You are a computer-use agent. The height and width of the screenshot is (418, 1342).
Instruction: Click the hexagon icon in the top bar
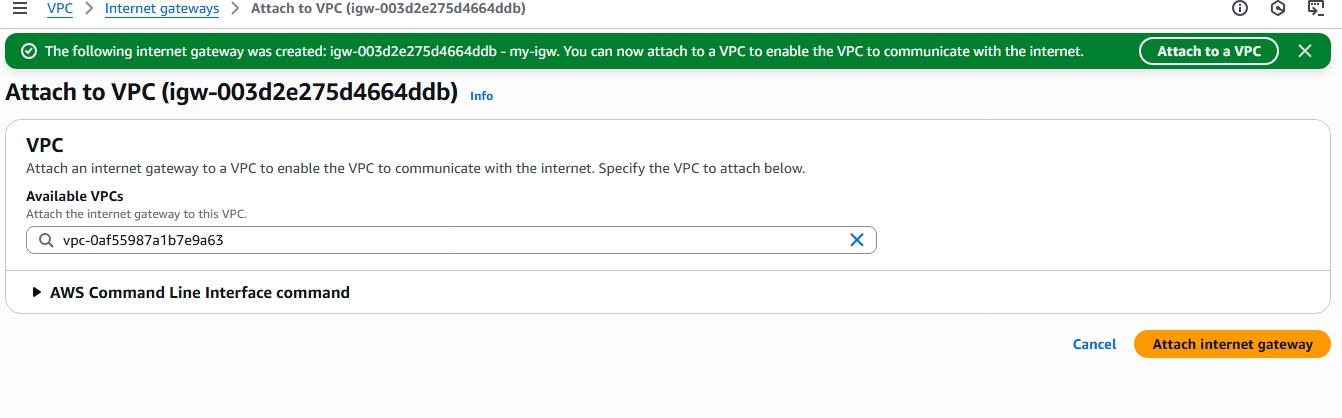click(1278, 9)
